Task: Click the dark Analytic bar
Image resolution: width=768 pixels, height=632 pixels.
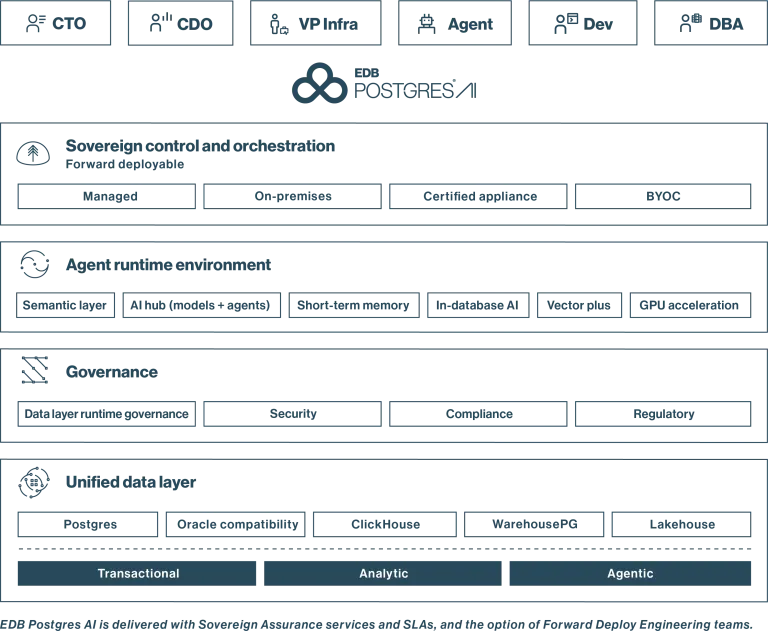Action: point(383,573)
